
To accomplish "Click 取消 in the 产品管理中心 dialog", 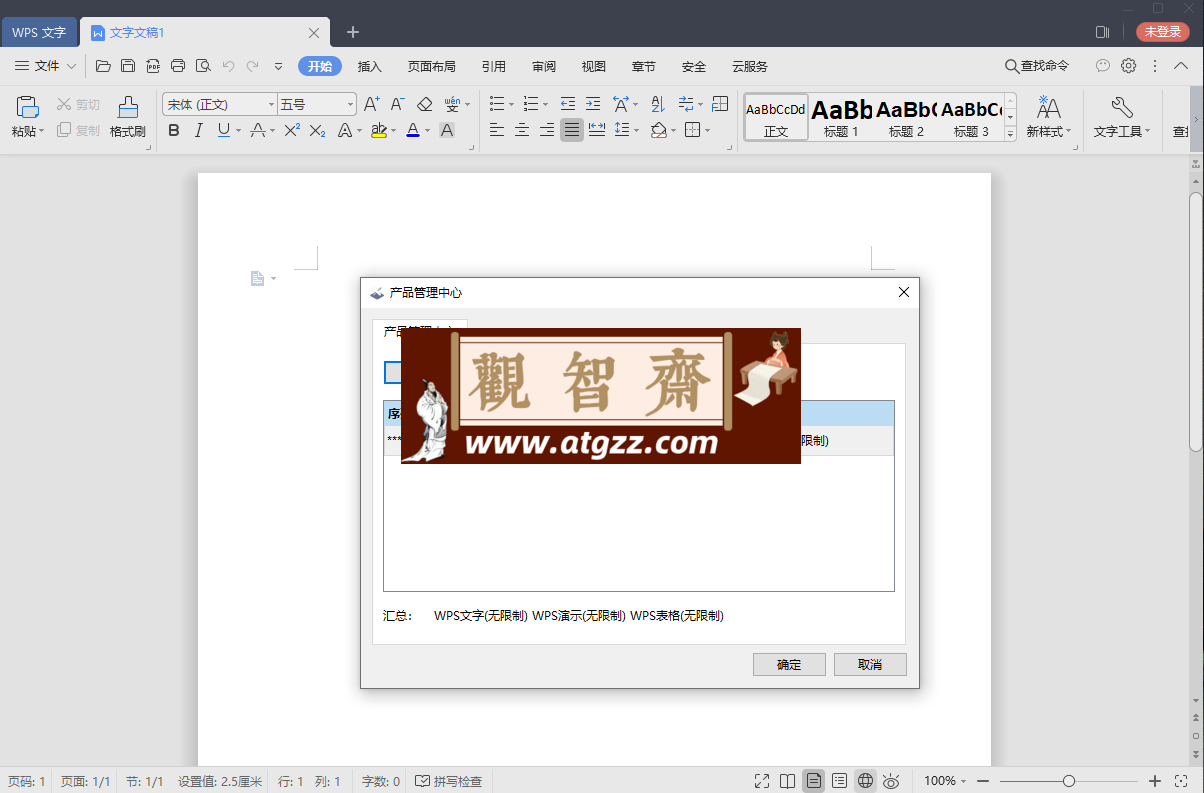I will coord(870,664).
